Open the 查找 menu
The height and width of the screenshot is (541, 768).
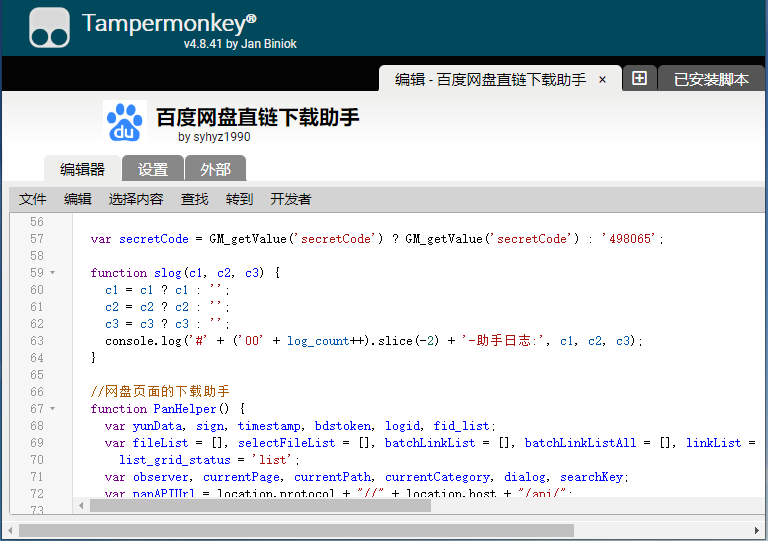[194, 199]
